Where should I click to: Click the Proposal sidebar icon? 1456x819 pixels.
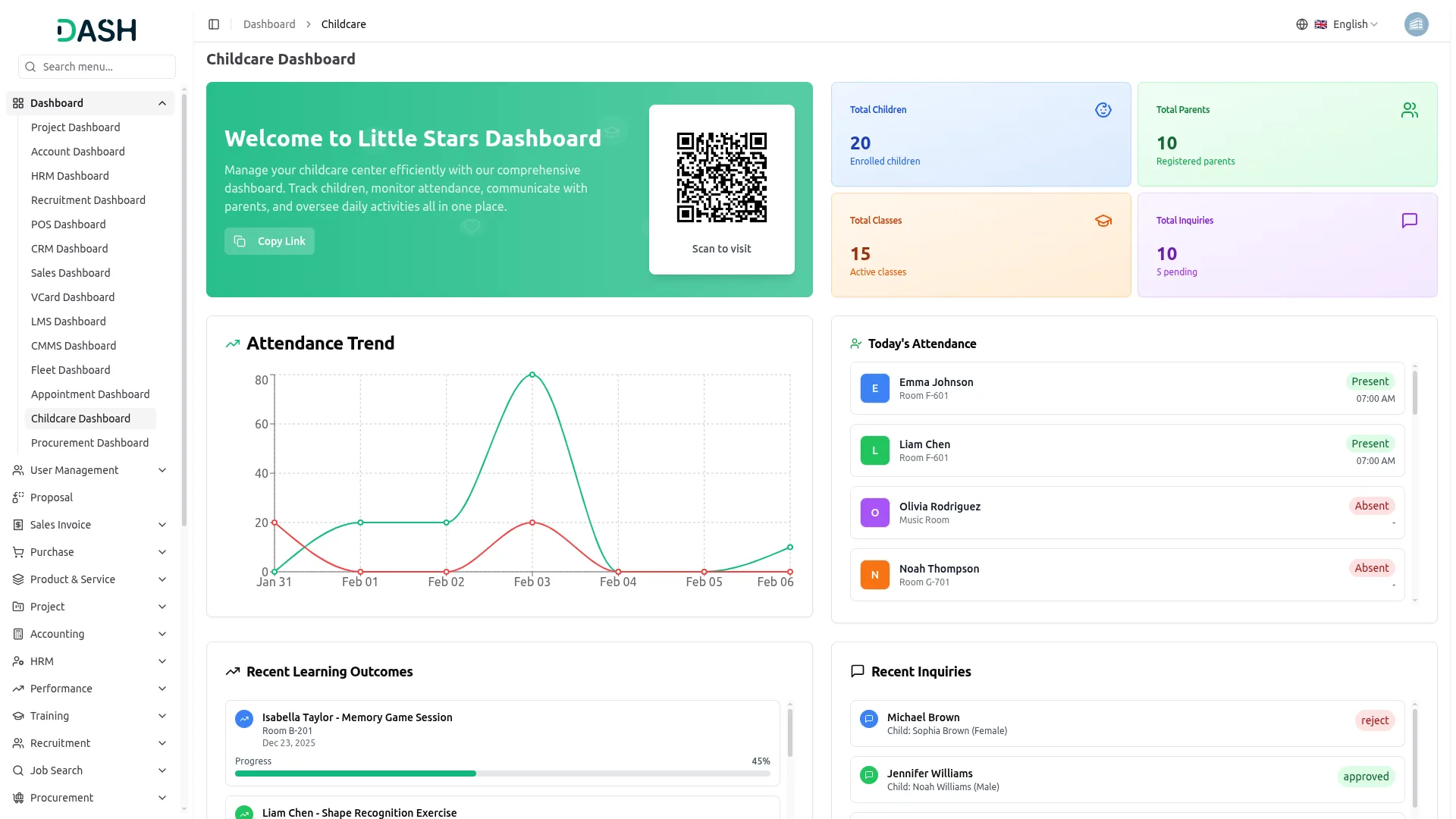[18, 497]
